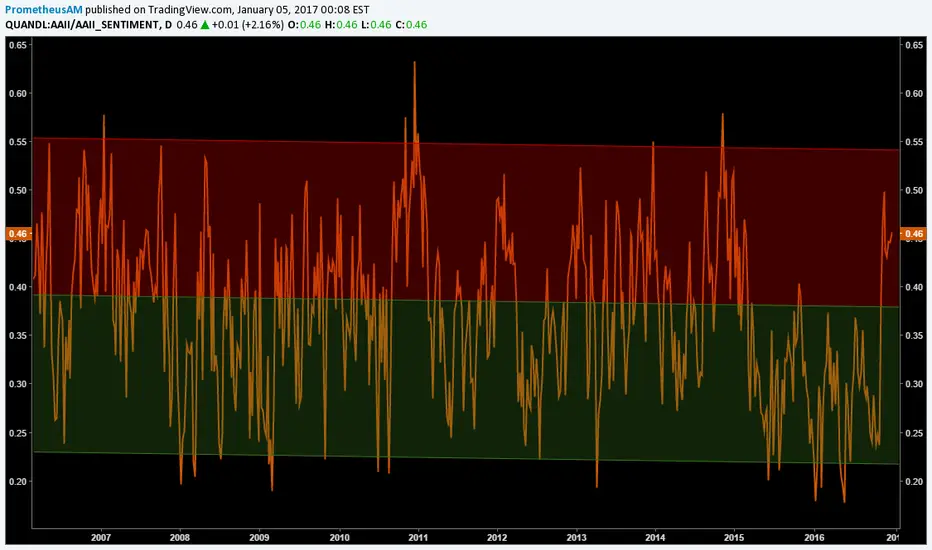Screen dimensions: 932x550
Task: Click the 0.20 label on the left price scale
Action: (17, 482)
